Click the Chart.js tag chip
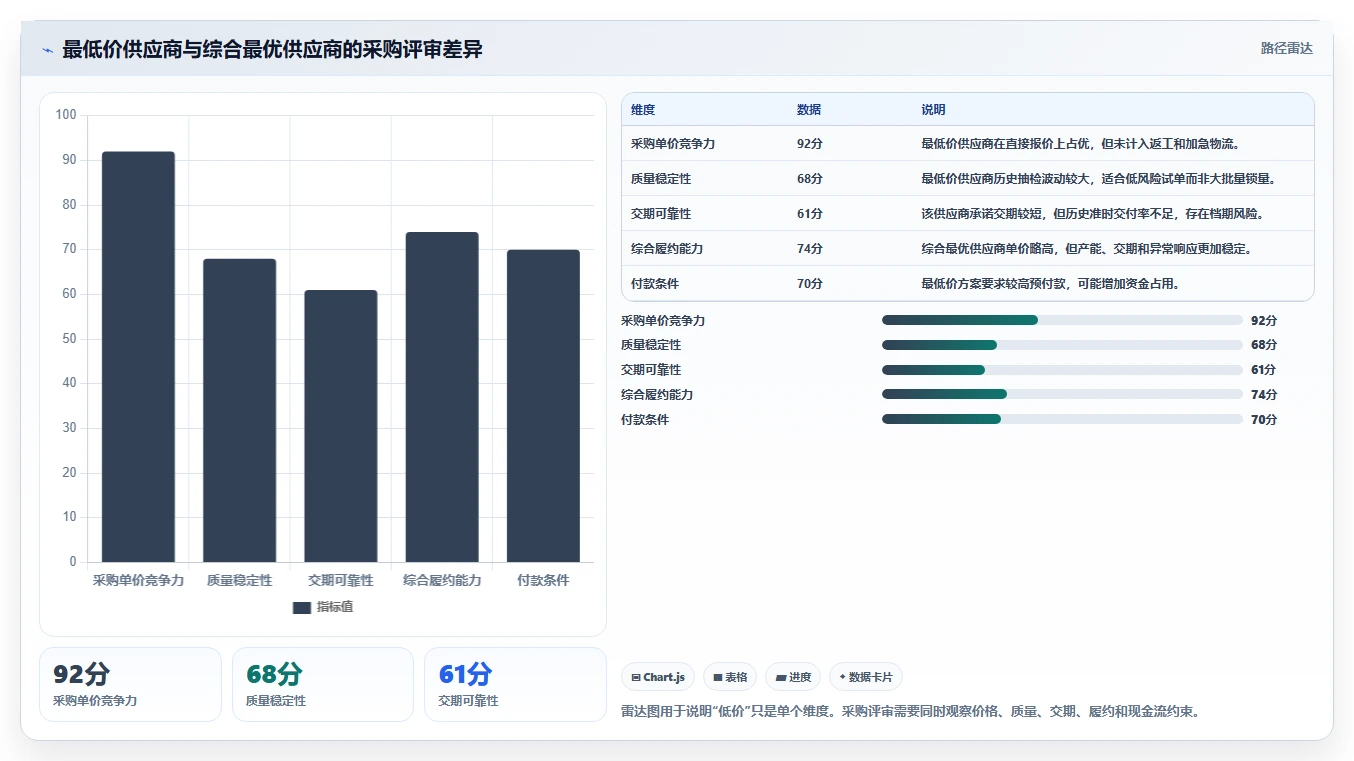Screen dimensions: 1354x761 (658, 677)
